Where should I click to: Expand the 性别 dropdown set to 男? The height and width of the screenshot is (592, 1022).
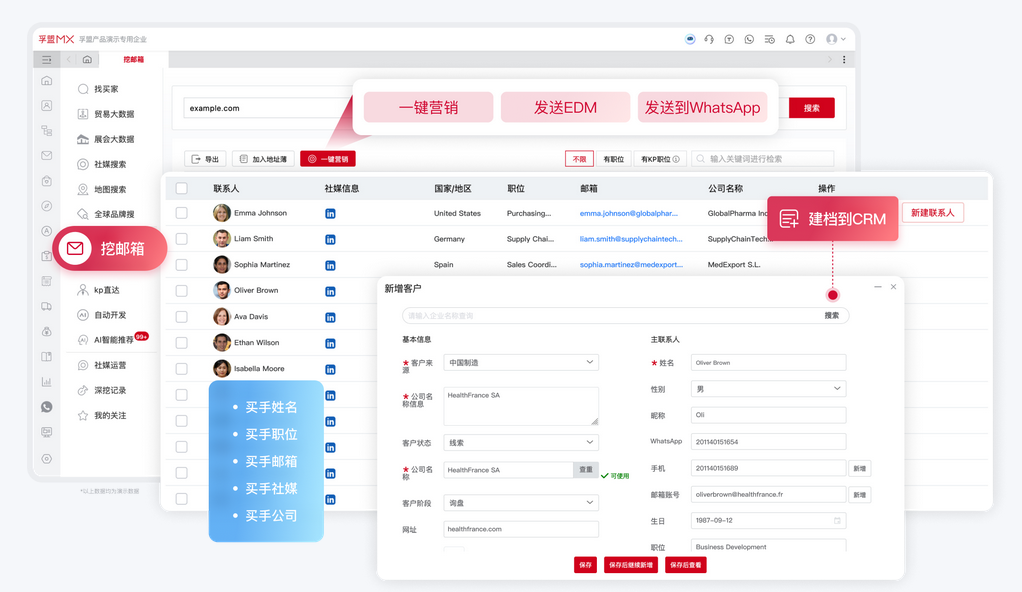766,388
